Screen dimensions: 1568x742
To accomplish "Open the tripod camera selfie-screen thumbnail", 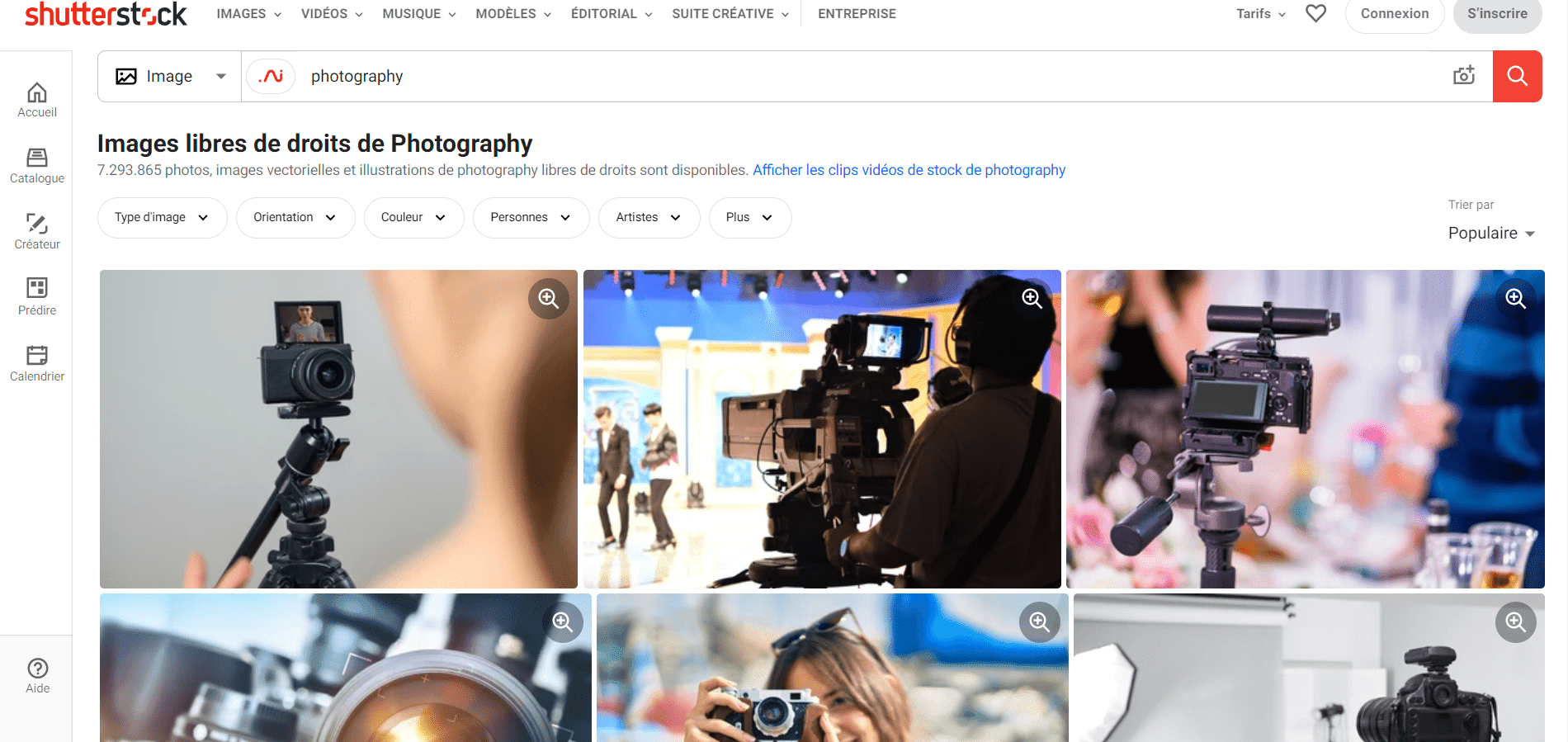I will [x=338, y=429].
